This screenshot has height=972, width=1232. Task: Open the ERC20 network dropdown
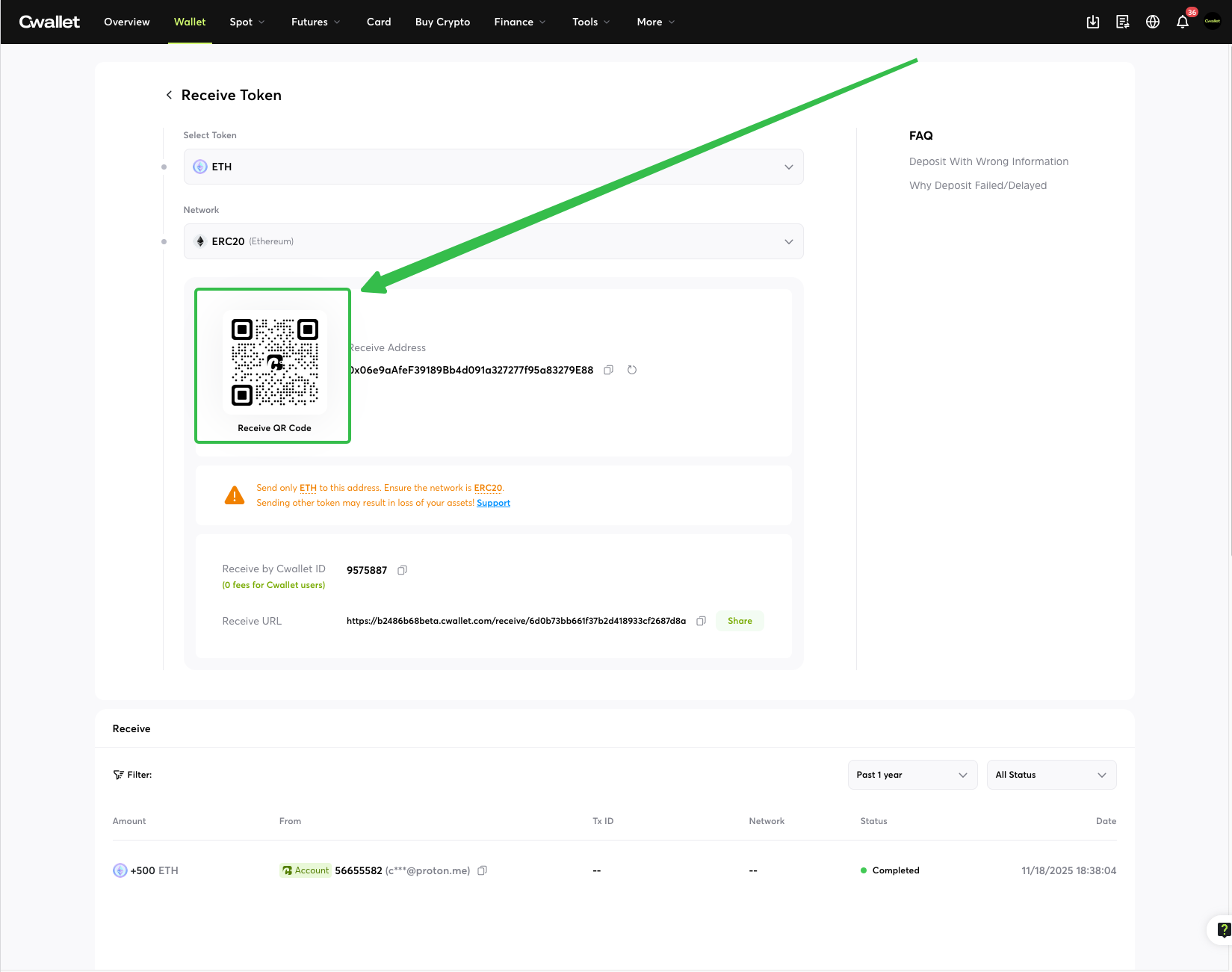click(493, 241)
